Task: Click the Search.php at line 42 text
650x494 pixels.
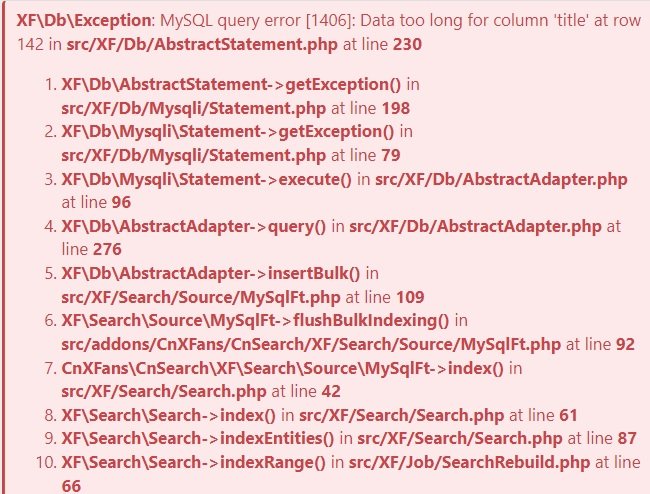Action: coord(201,392)
